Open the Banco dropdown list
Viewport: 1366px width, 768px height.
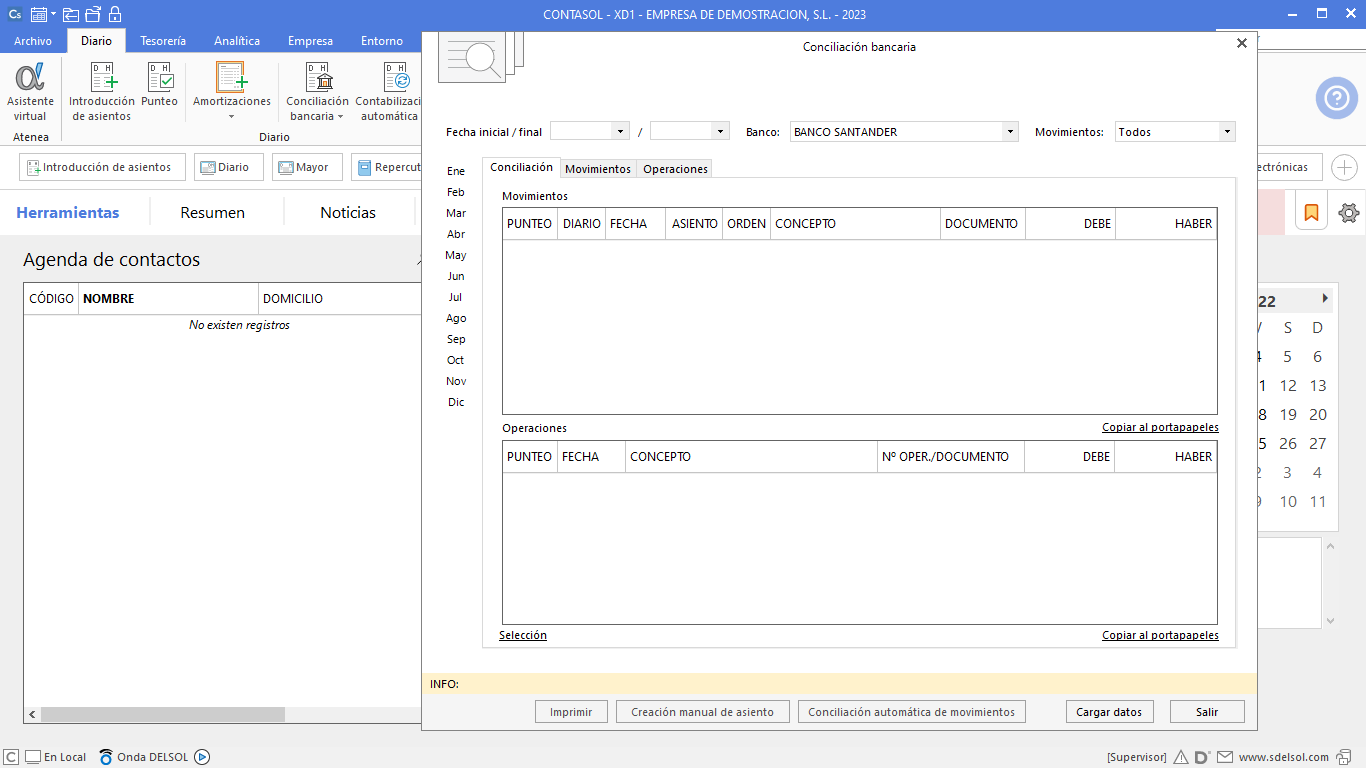pyautogui.click(x=1010, y=132)
